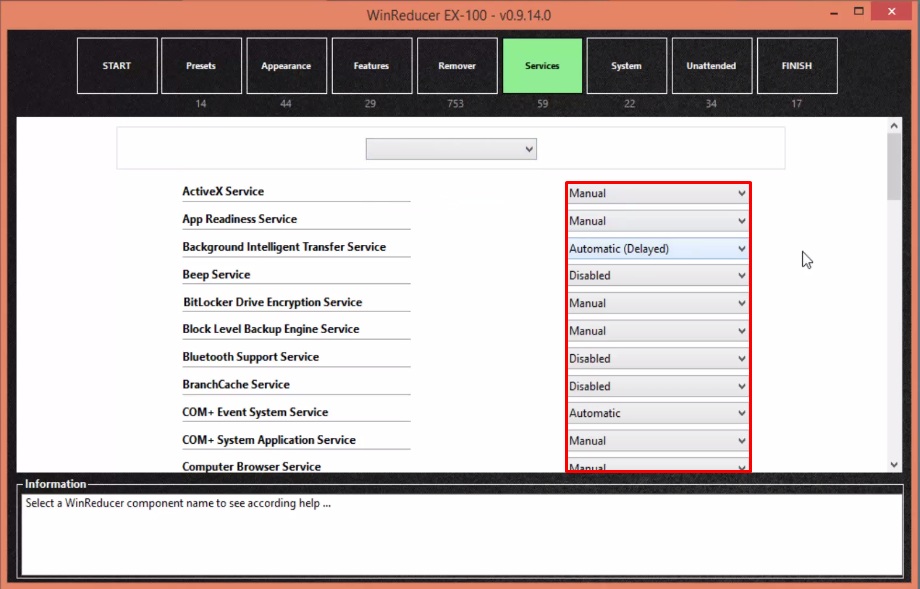920x589 pixels.
Task: Expand App Readiness Service startup dropdown
Action: 658,221
